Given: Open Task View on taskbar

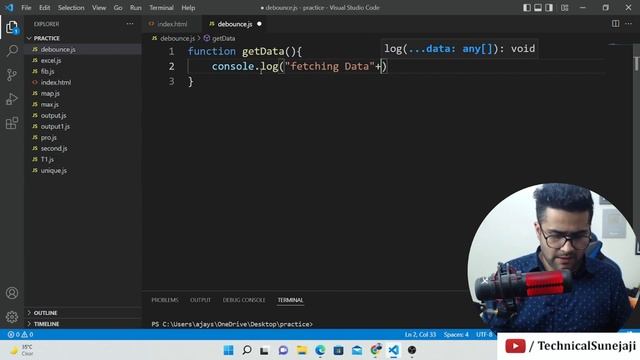Looking at the screenshot, I should 264,350.
